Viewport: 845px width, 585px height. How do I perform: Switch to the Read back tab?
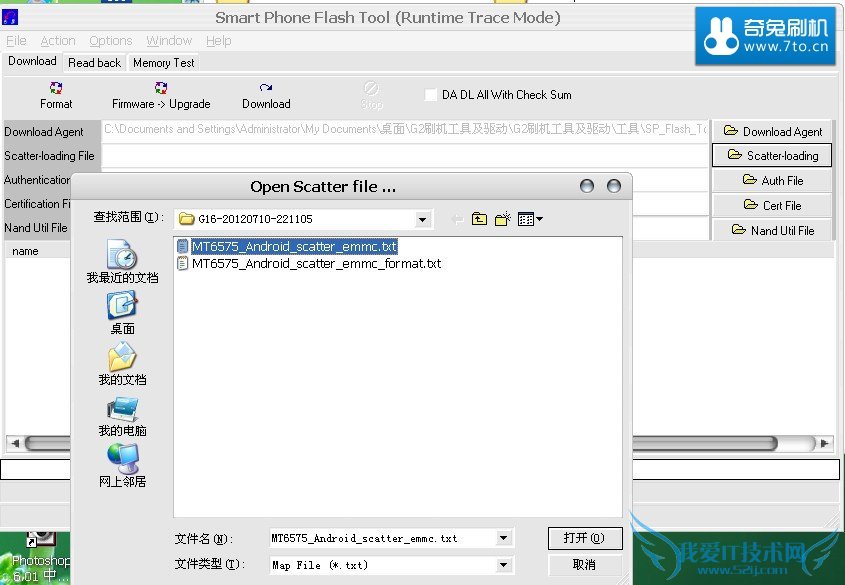pos(94,62)
